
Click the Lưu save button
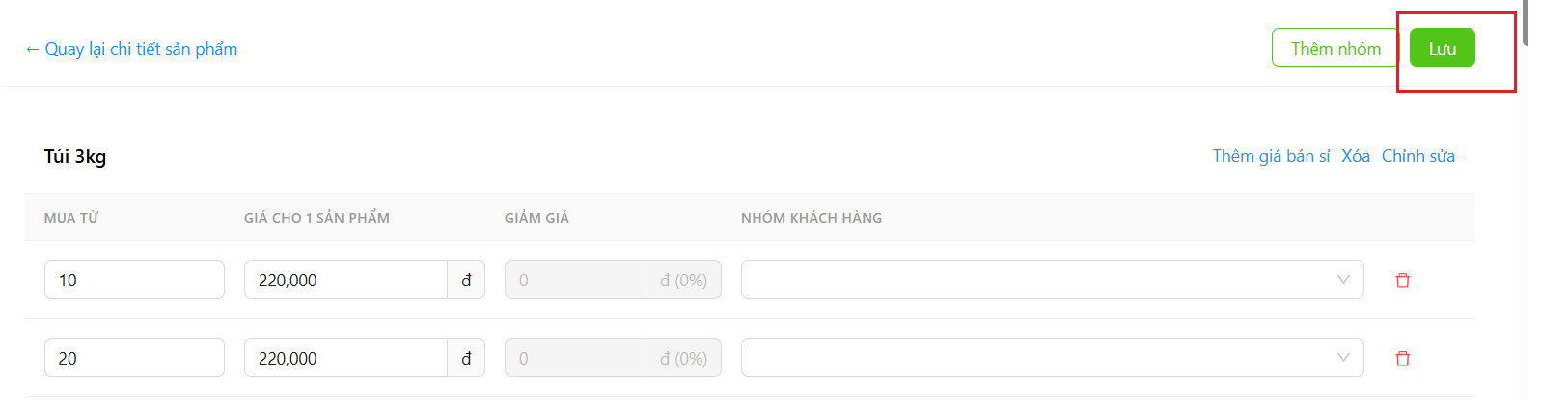pos(1443,47)
